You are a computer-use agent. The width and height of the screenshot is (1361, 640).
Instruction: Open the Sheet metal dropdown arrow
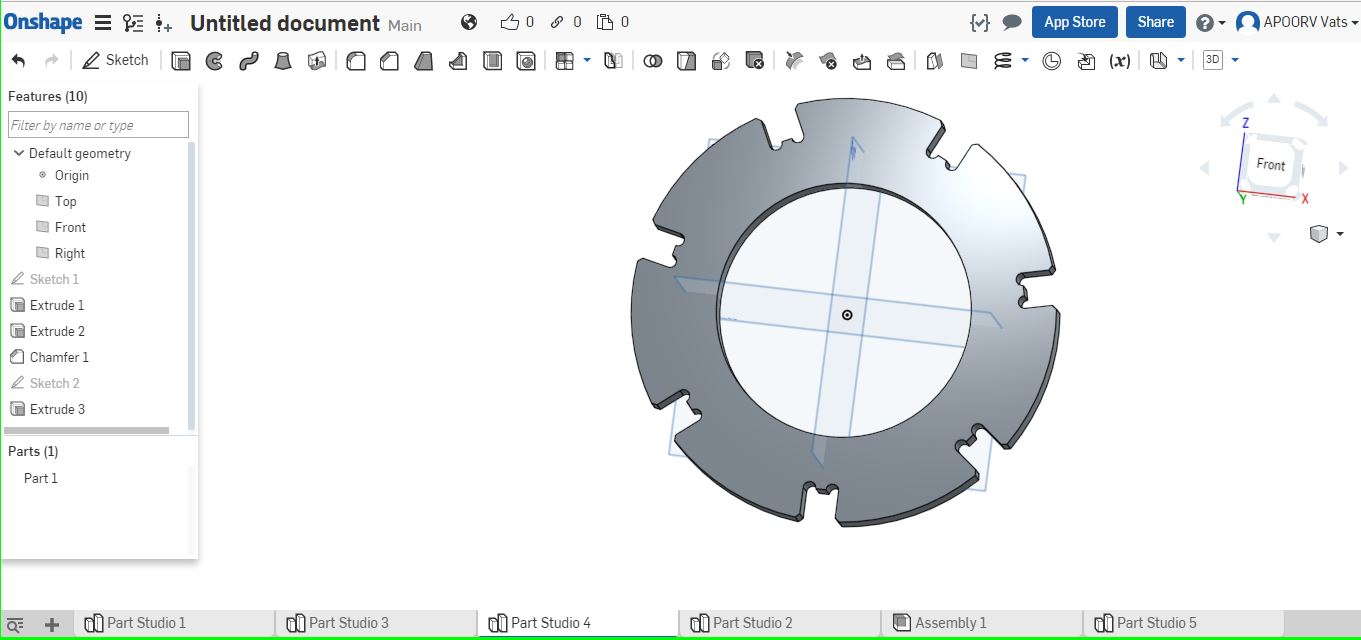[x=1181, y=60]
